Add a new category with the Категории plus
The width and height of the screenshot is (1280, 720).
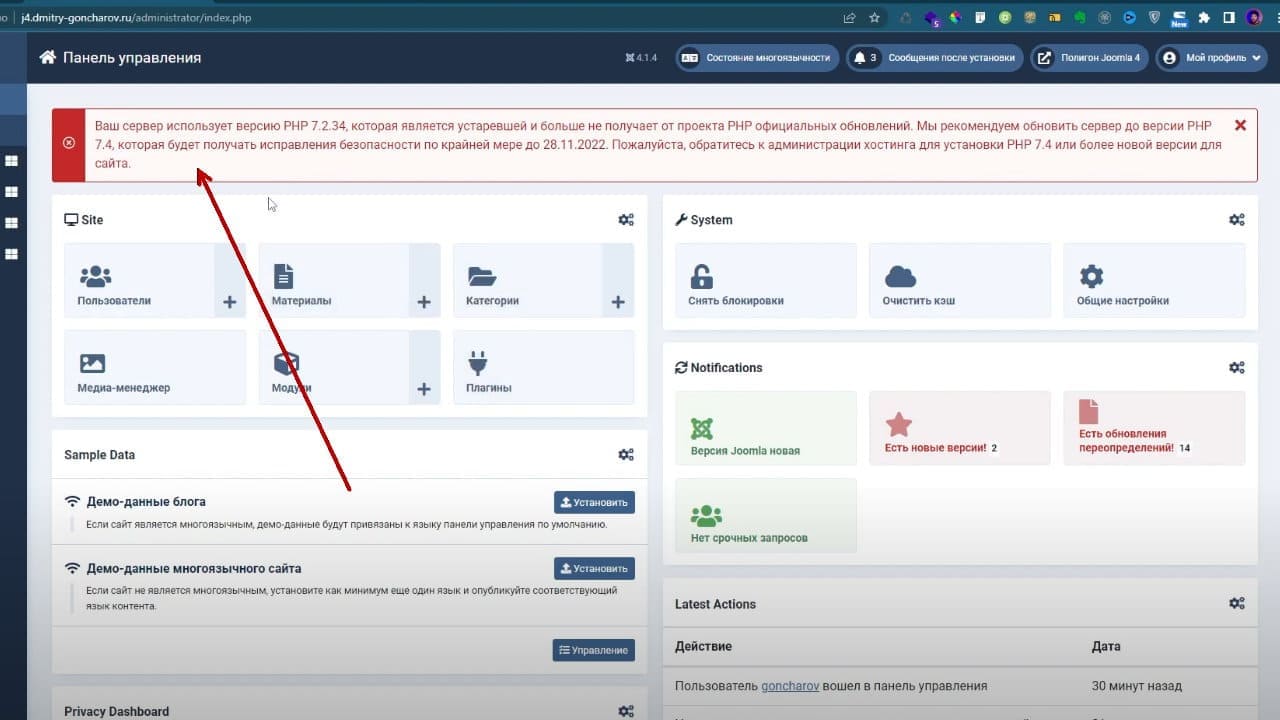click(618, 281)
